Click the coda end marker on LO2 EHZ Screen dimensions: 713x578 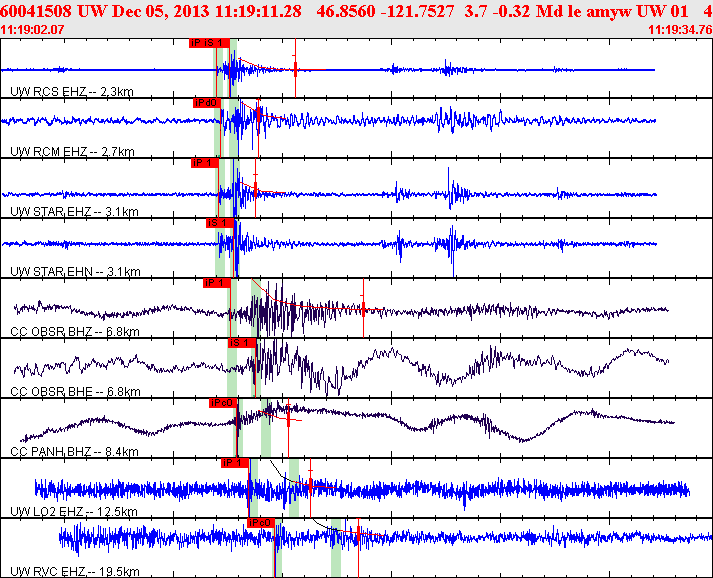pyautogui.click(x=311, y=486)
